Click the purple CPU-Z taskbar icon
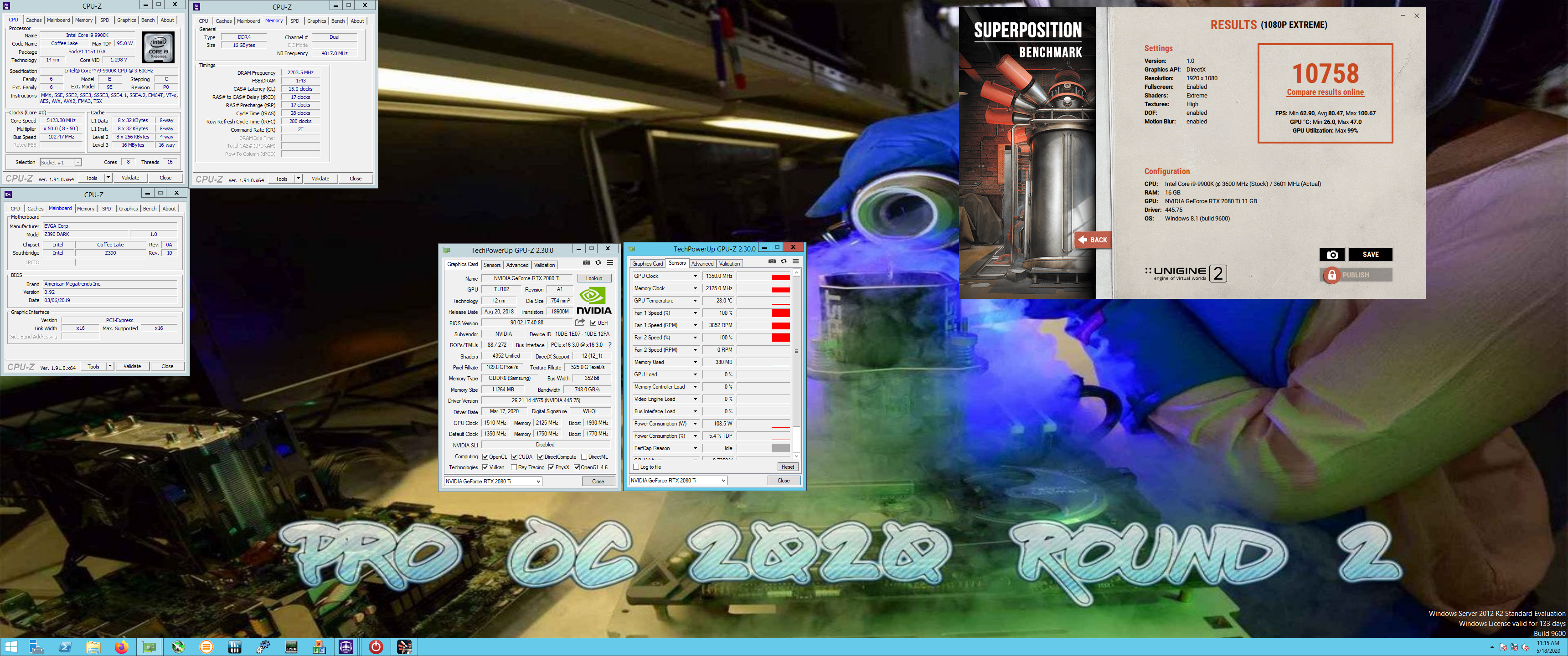Image resolution: width=1568 pixels, height=656 pixels. [x=346, y=647]
